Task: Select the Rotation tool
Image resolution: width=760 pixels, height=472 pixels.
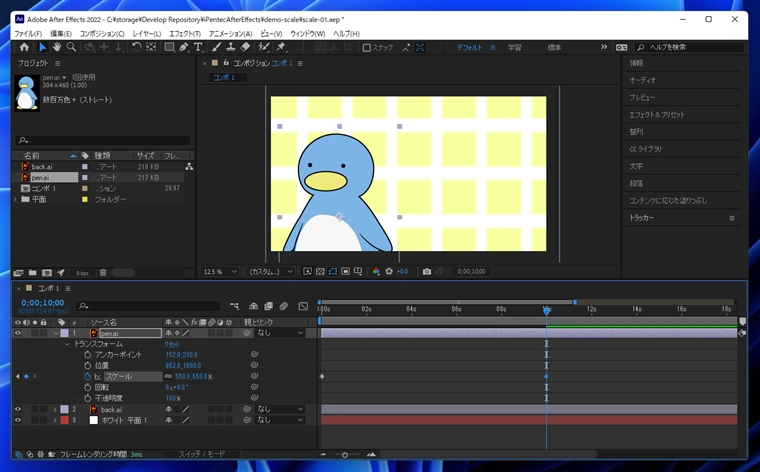Action: (136, 47)
